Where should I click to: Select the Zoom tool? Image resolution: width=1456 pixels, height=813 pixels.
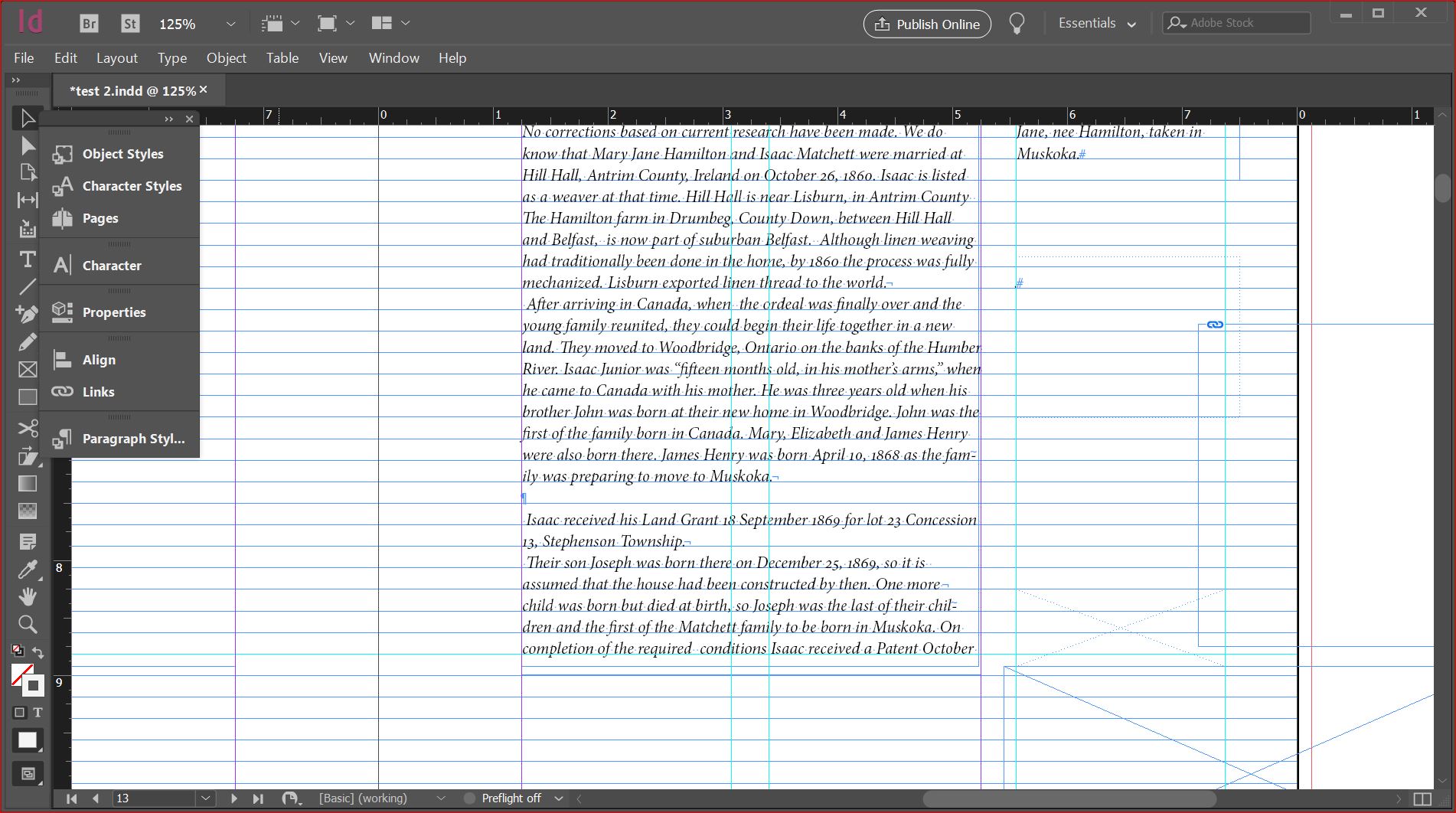pyautogui.click(x=28, y=624)
